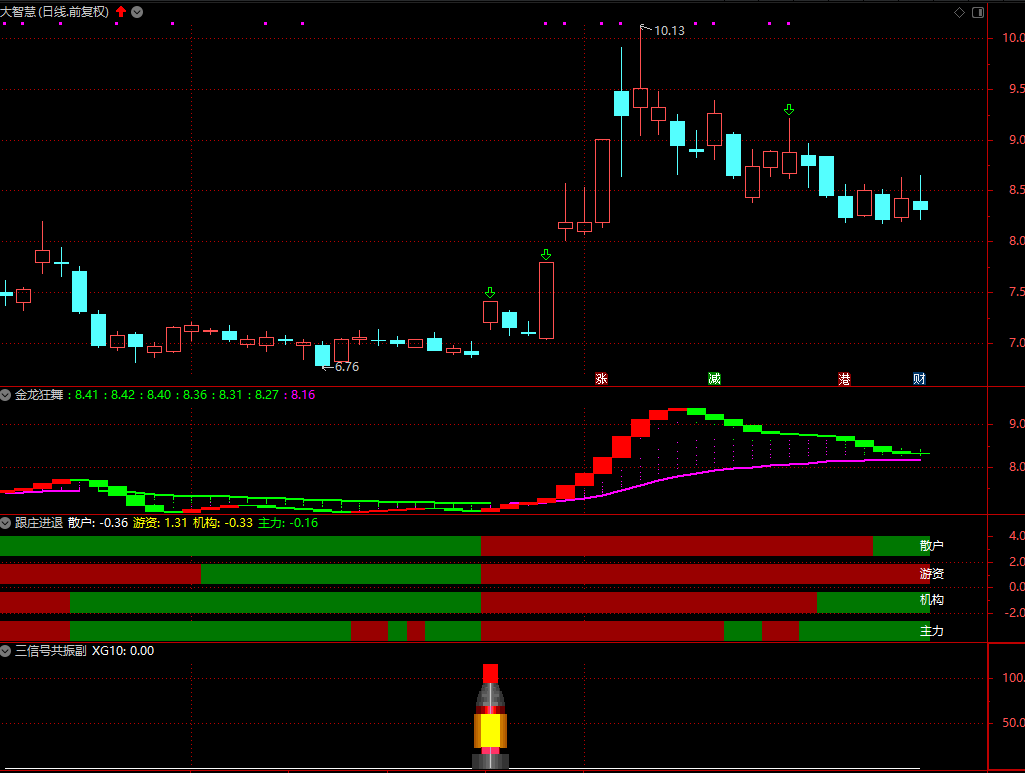Toggle the side panel icon at top right
Image resolution: width=1025 pixels, height=773 pixels.
[978, 12]
